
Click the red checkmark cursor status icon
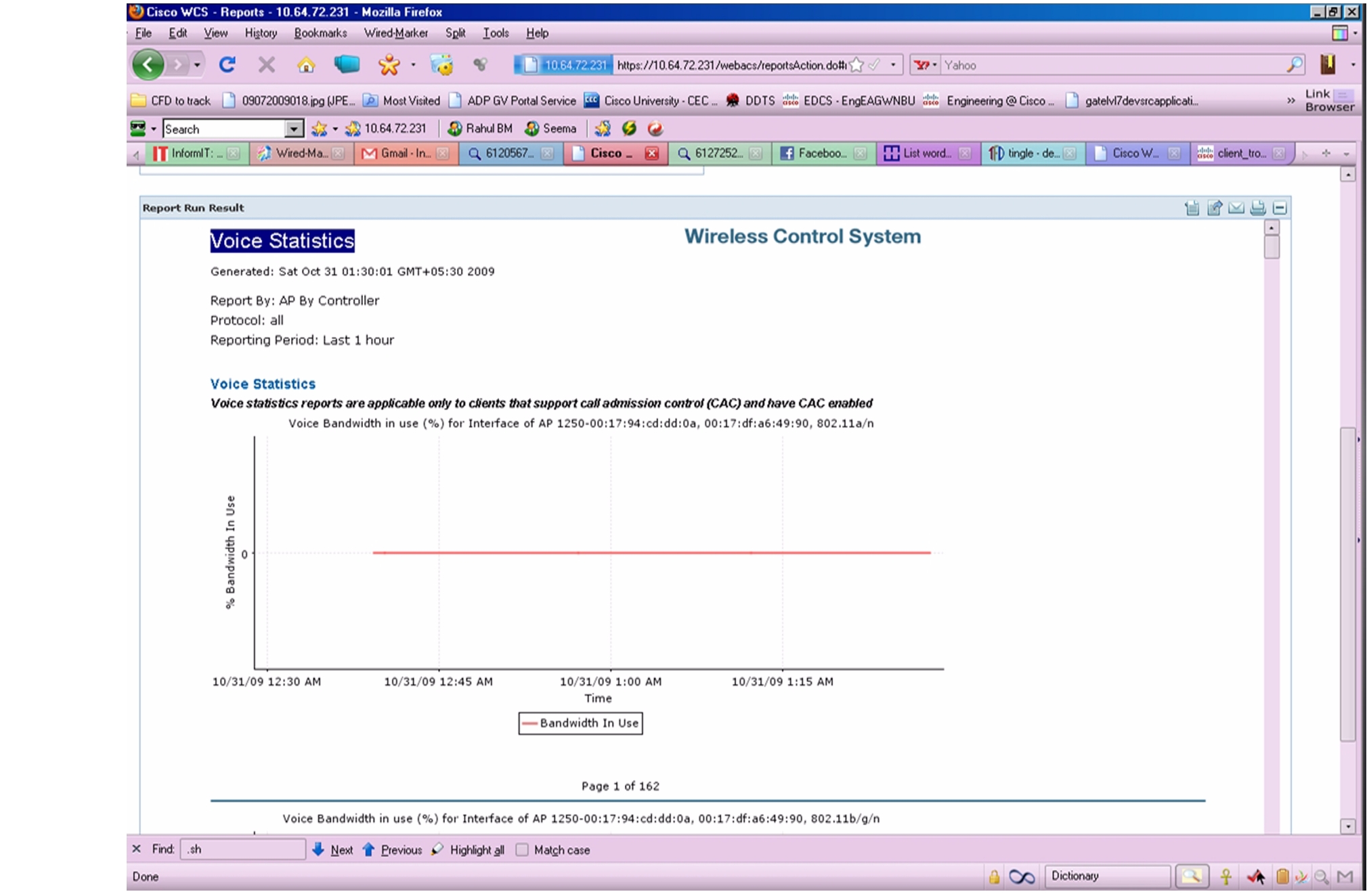click(x=1255, y=877)
